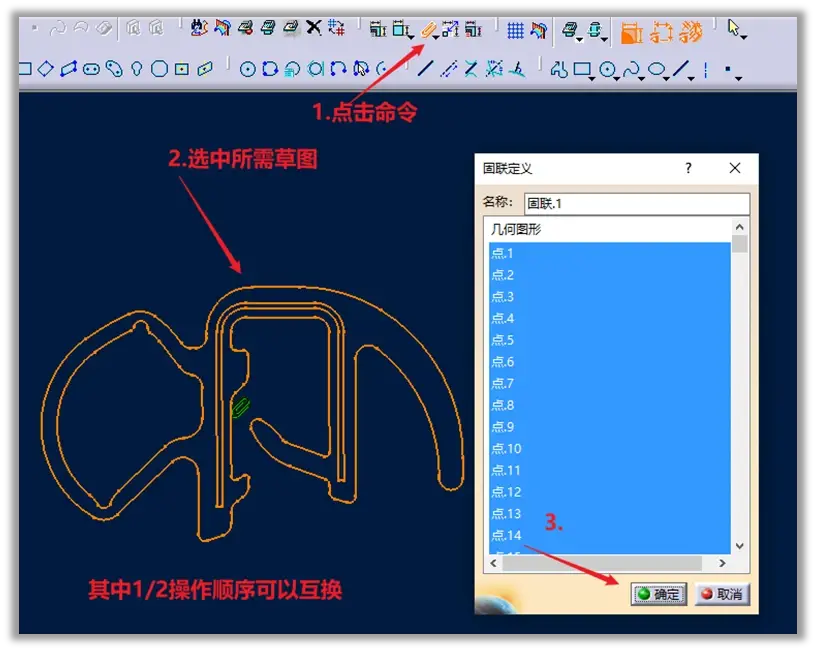
Task: Toggle the blue Grid display button
Action: [515, 30]
